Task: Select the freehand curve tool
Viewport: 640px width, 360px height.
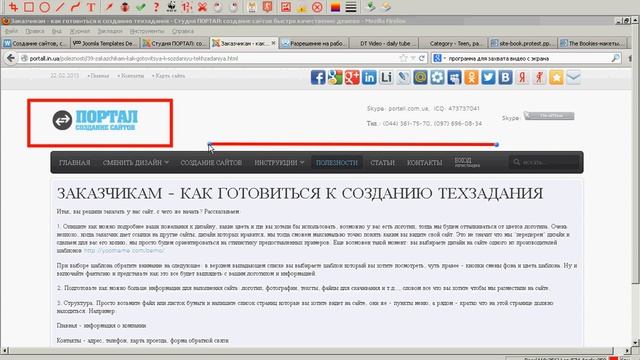Action: pyautogui.click(x=76, y=7)
